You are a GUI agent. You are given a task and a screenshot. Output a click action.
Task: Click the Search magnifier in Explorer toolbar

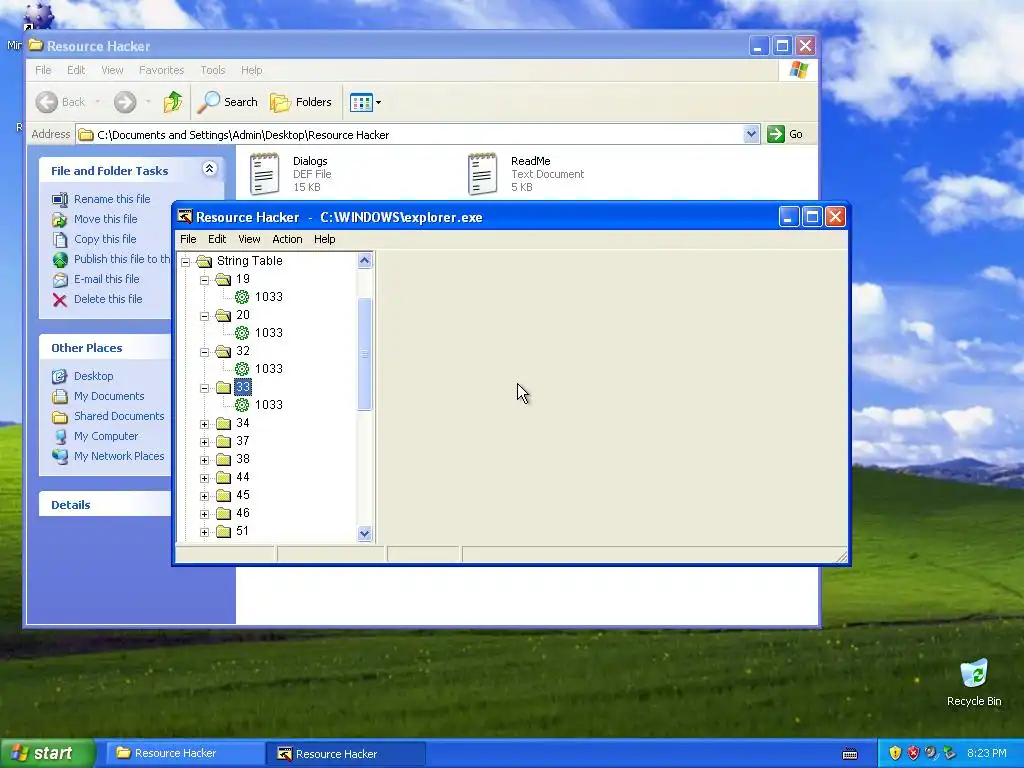pos(208,102)
